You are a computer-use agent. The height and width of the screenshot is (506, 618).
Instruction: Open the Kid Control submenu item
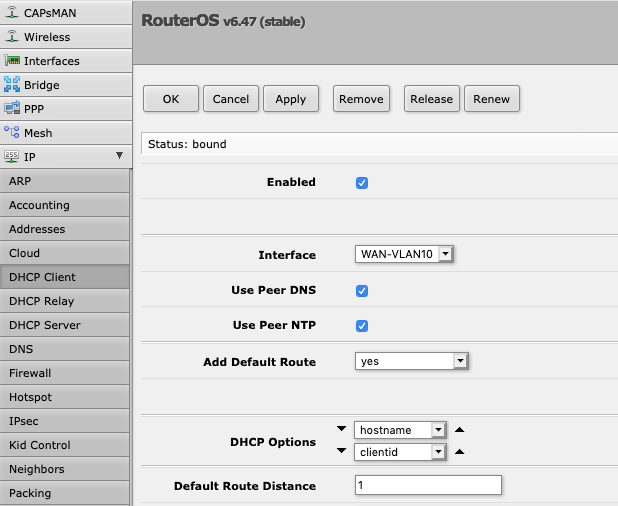[x=65, y=445]
